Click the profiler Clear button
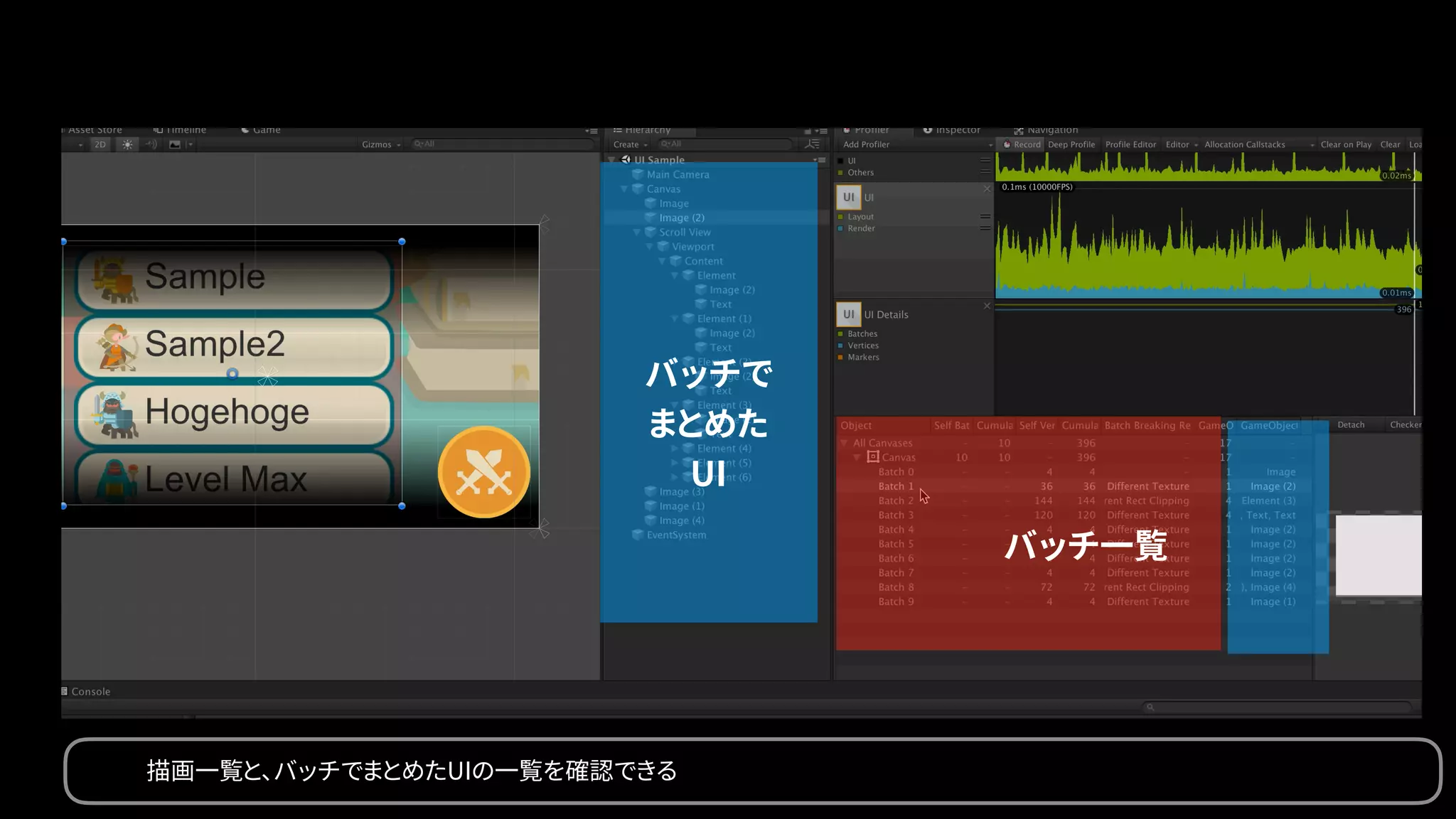Viewport: 1456px width, 819px height. 1390,144
